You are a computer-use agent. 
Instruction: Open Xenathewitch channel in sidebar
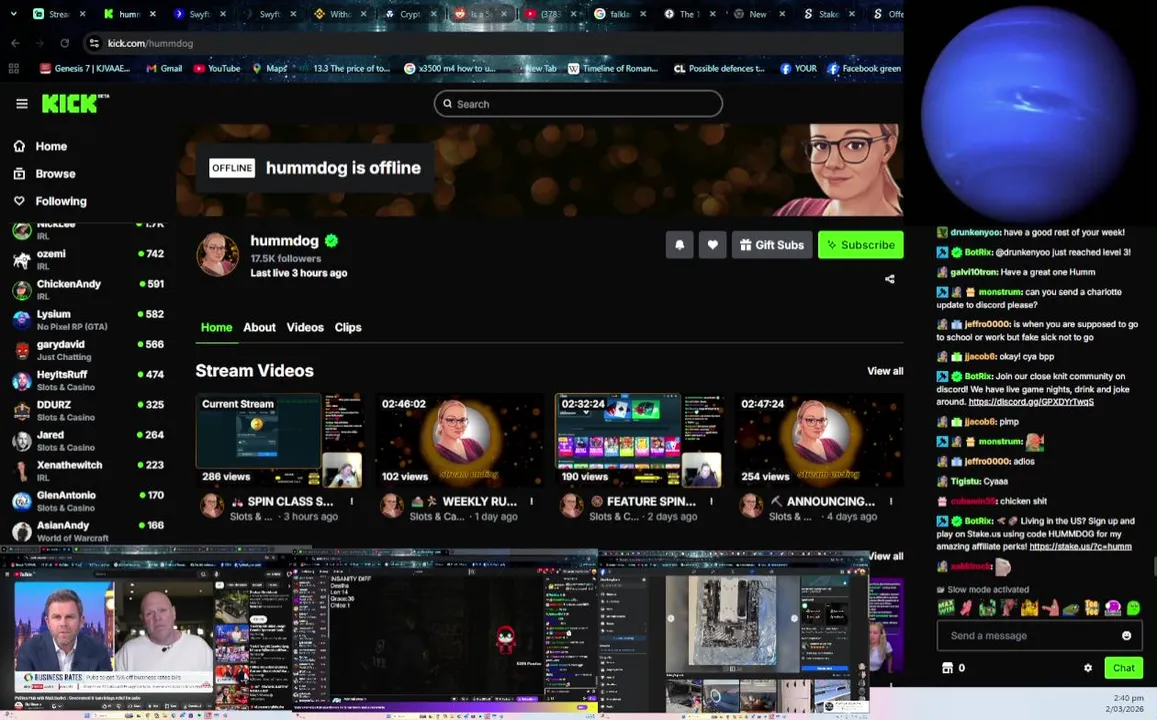click(x=89, y=471)
